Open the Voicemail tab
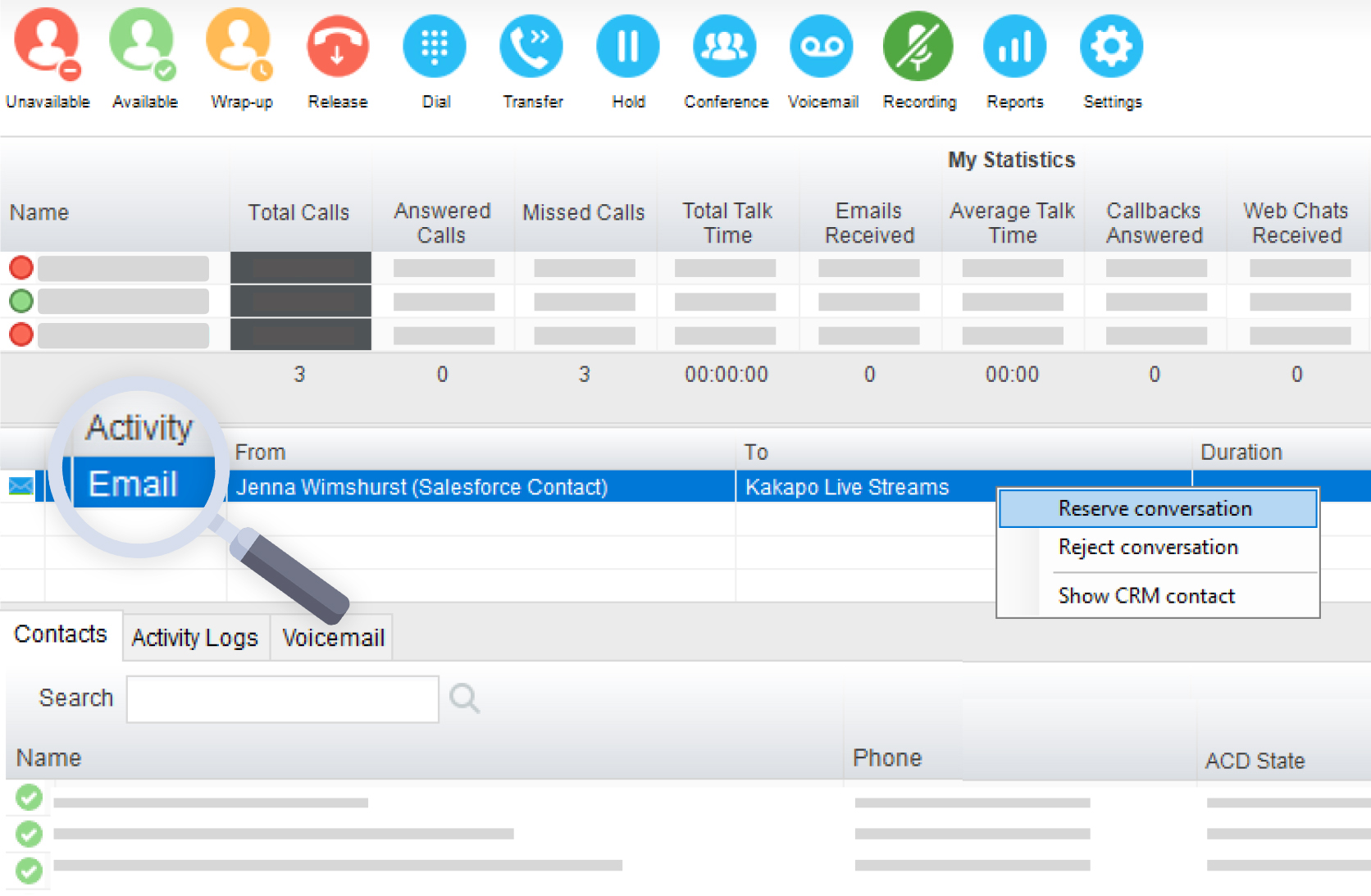1371x896 pixels. coord(333,638)
